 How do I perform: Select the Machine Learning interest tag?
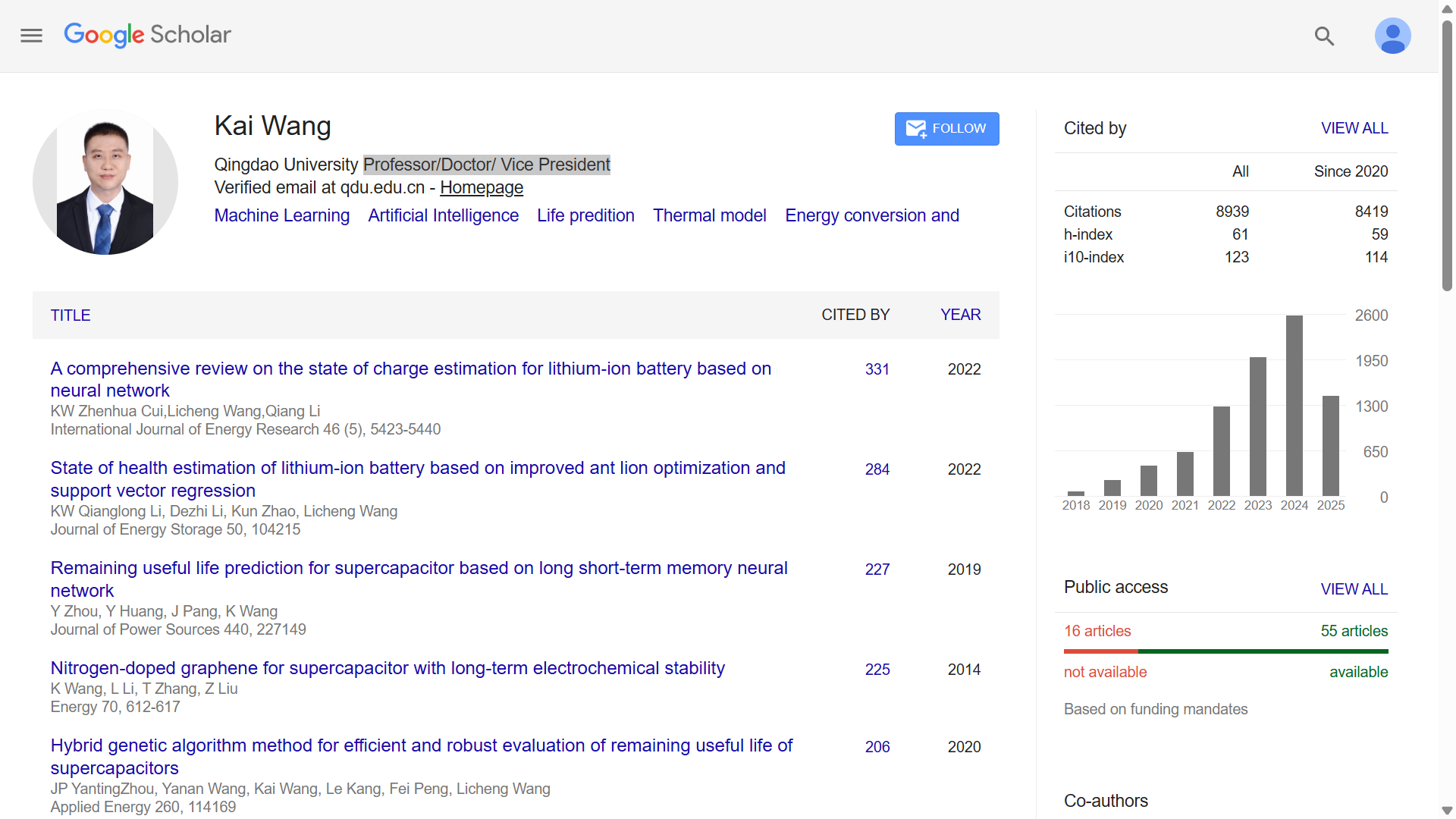281,215
